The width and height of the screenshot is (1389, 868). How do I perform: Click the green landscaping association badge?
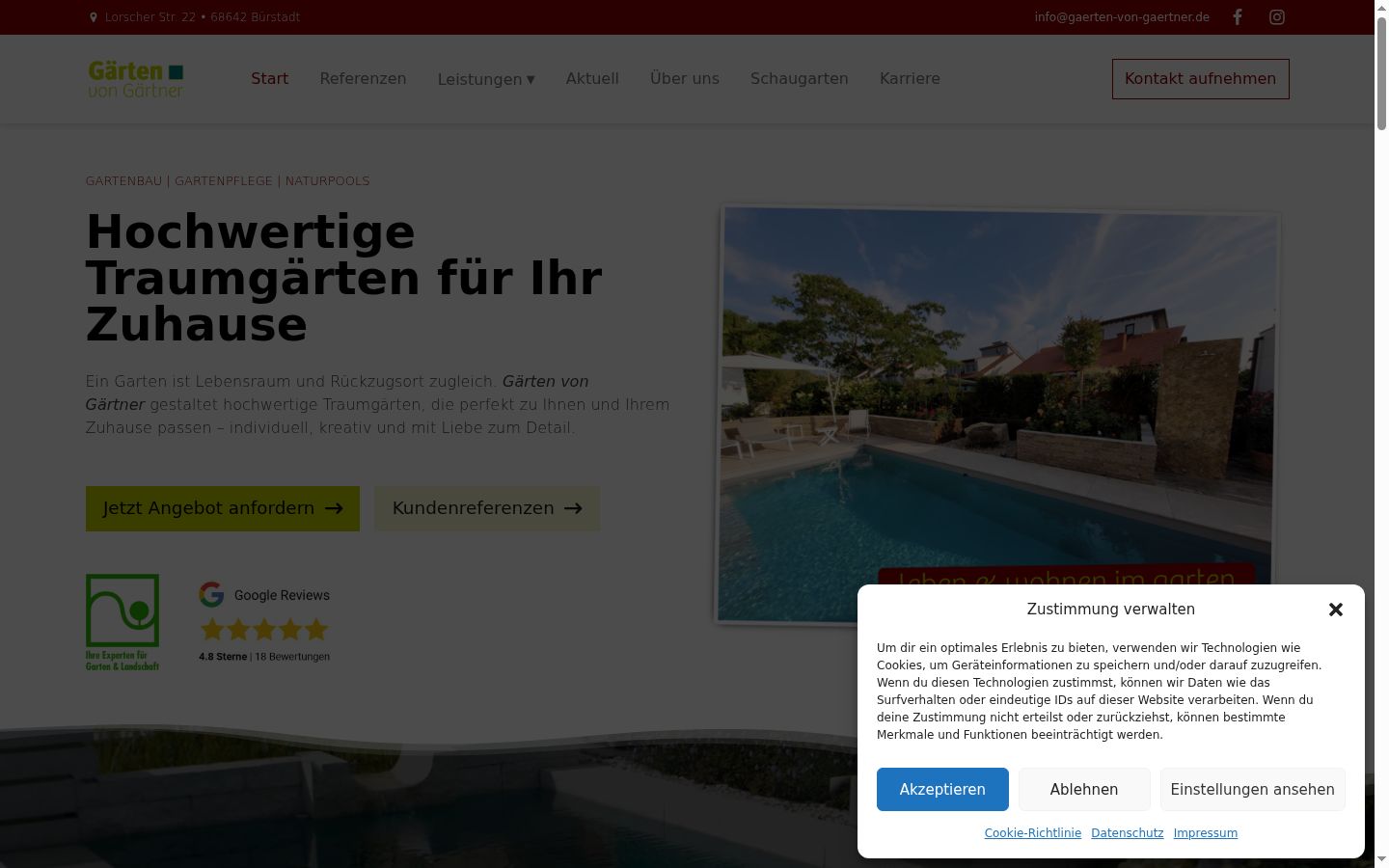pos(123,622)
